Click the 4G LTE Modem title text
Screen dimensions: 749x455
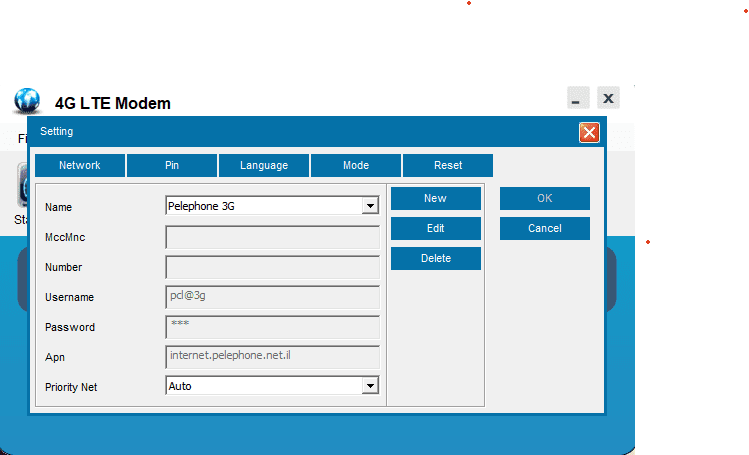pos(113,103)
